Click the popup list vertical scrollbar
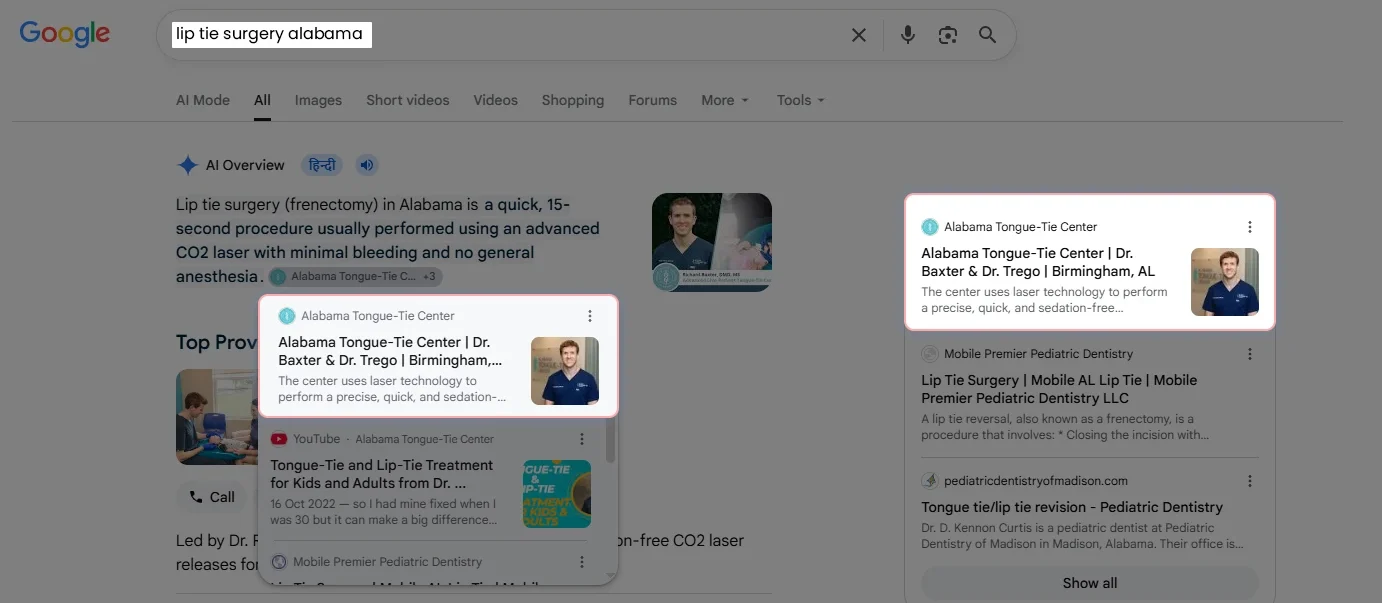The height and width of the screenshot is (603, 1382). [x=611, y=441]
